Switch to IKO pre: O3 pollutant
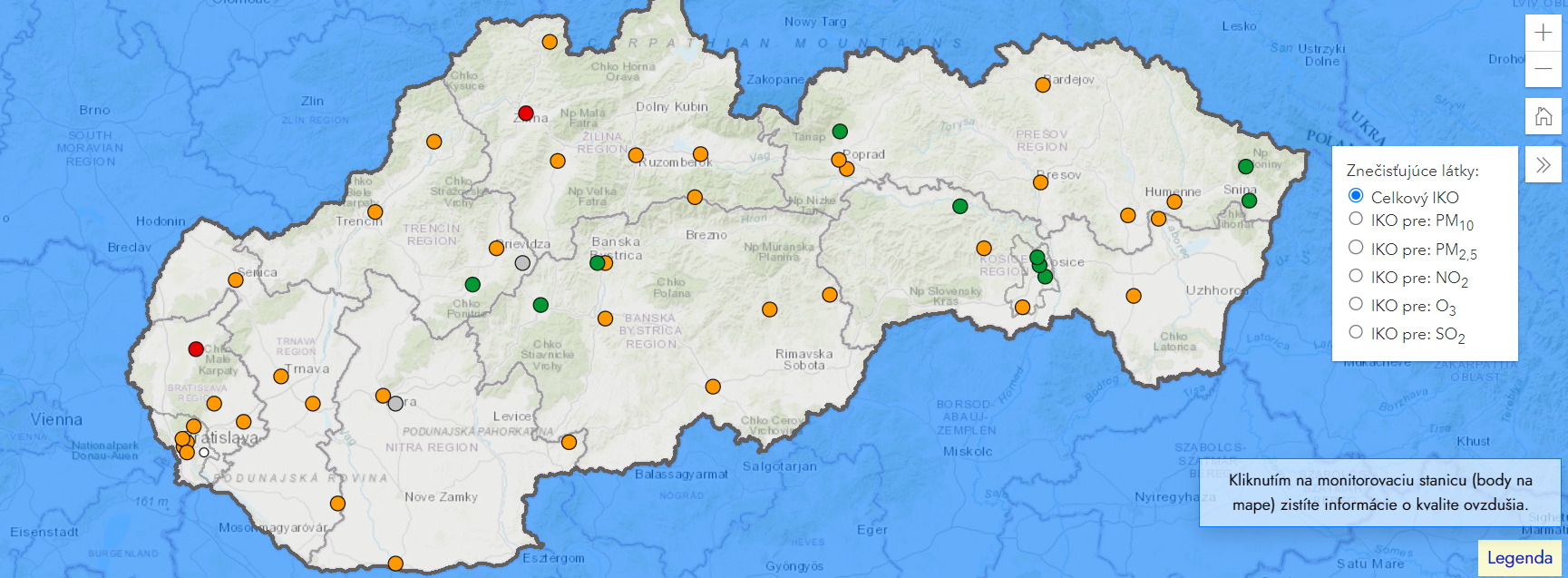 pos(1356,304)
